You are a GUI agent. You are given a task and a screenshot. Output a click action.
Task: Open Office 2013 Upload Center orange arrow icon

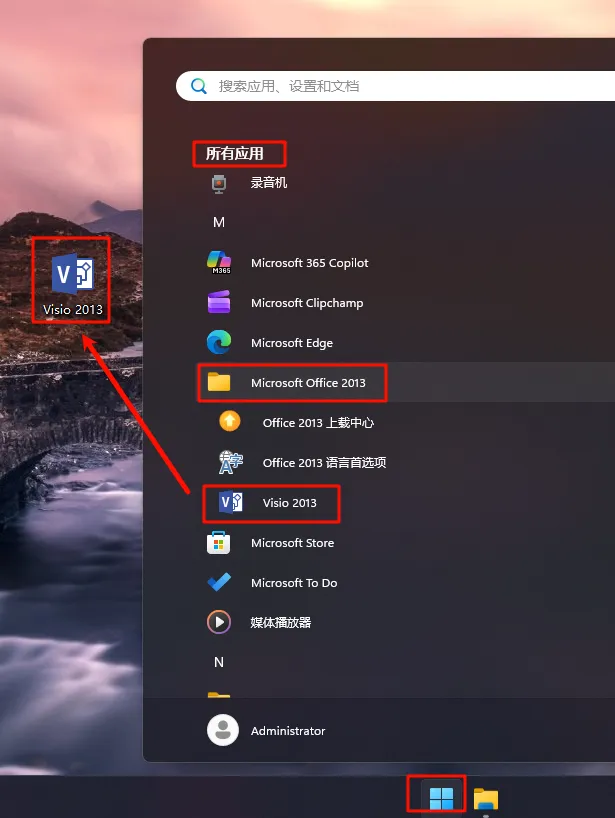230,422
